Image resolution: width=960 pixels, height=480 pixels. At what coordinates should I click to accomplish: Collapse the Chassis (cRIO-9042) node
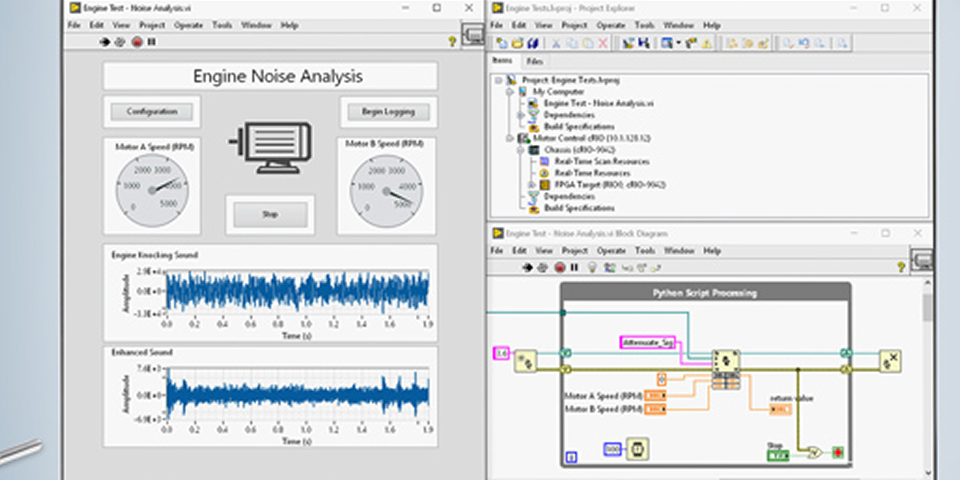point(521,150)
